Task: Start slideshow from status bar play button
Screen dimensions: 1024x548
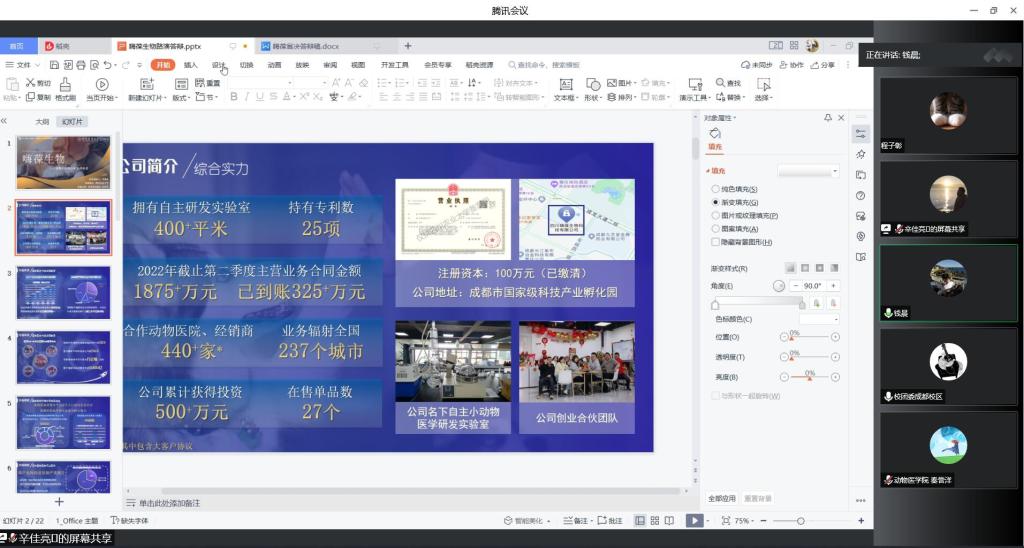Action: click(694, 521)
